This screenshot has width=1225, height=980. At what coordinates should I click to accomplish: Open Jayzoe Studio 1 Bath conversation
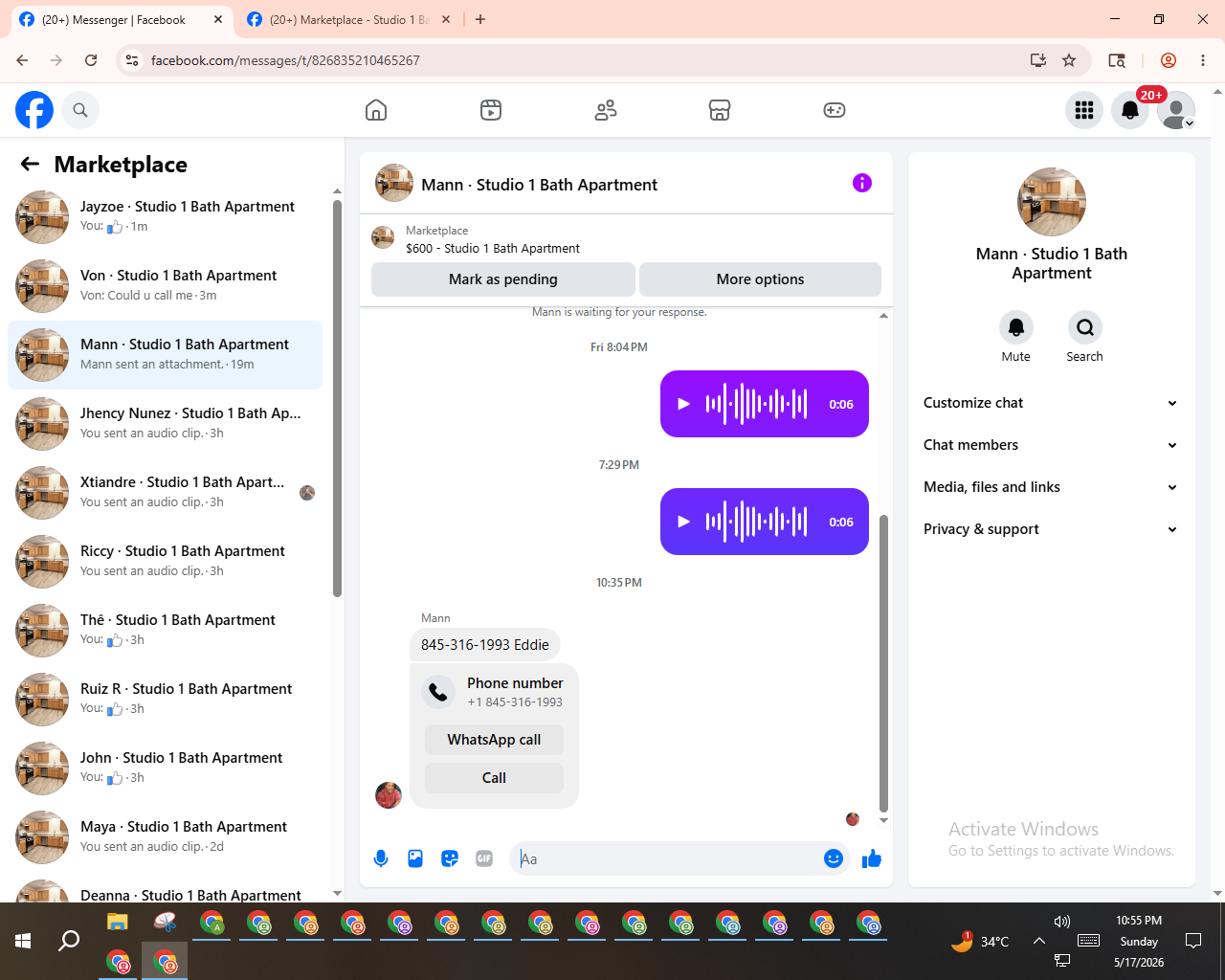tap(165, 217)
